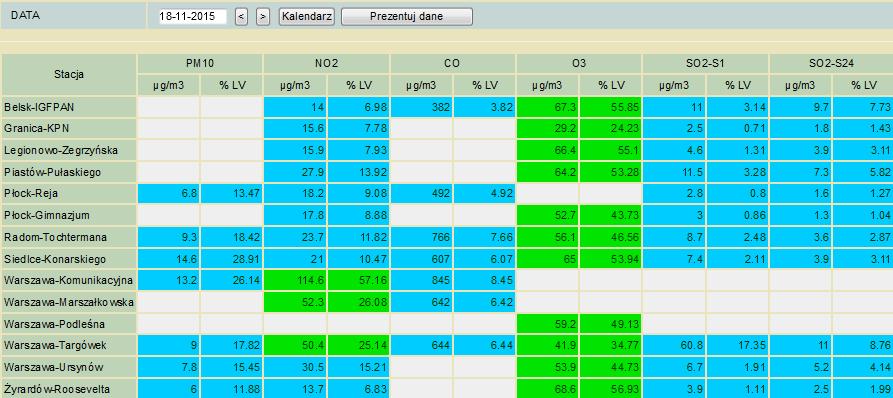Select the Stacja column header

(69, 75)
